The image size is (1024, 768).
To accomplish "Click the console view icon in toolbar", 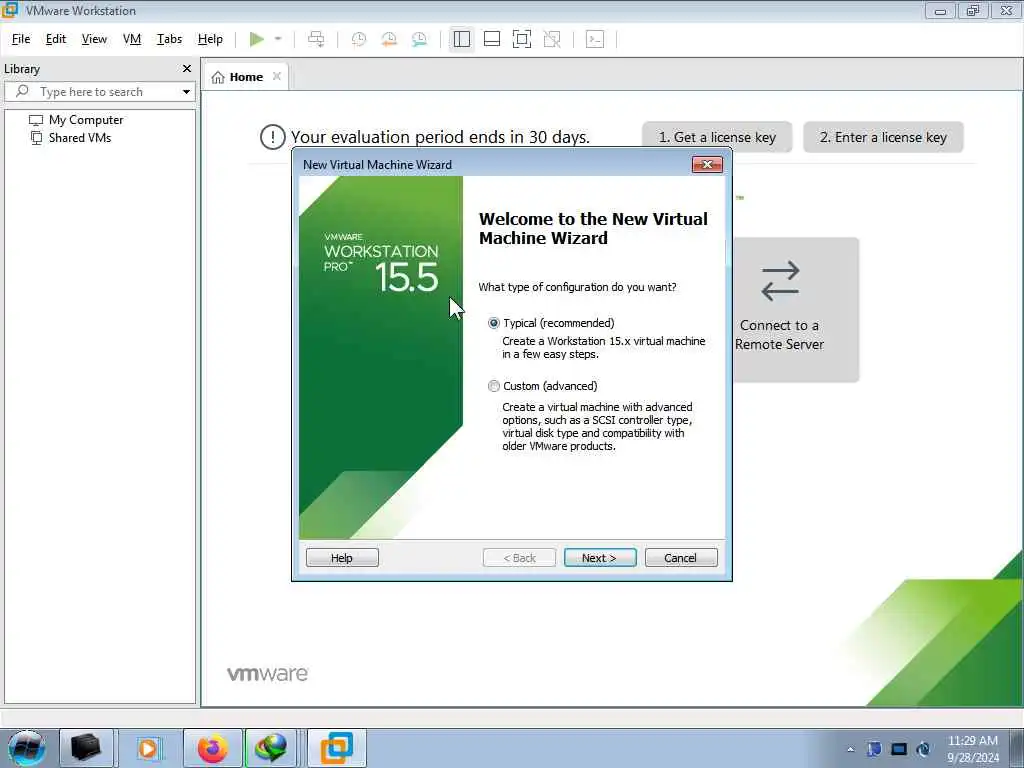I will (595, 39).
